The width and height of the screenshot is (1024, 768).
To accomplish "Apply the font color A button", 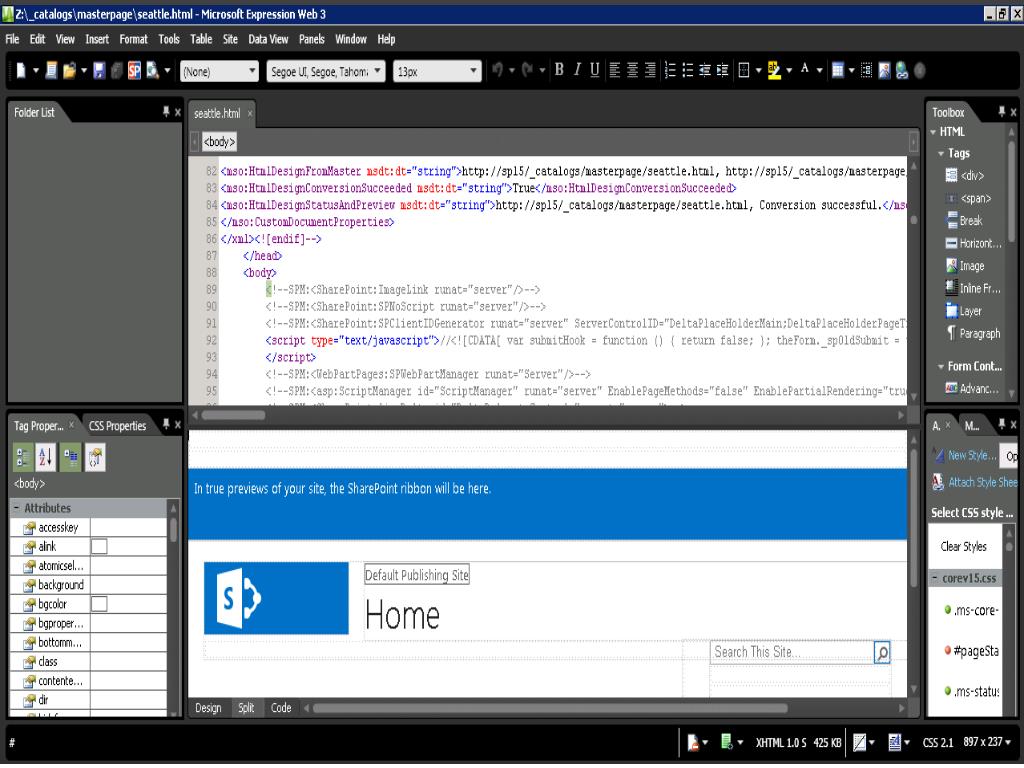I will pyautogui.click(x=805, y=69).
